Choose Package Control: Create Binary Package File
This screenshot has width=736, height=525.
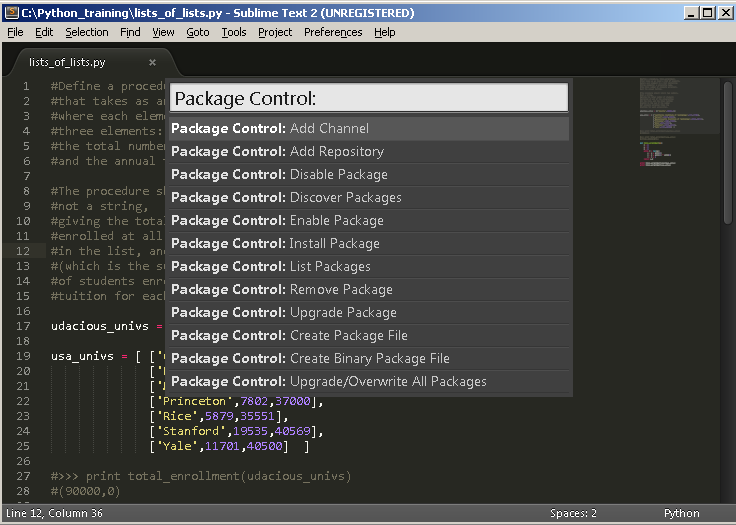(x=369, y=359)
